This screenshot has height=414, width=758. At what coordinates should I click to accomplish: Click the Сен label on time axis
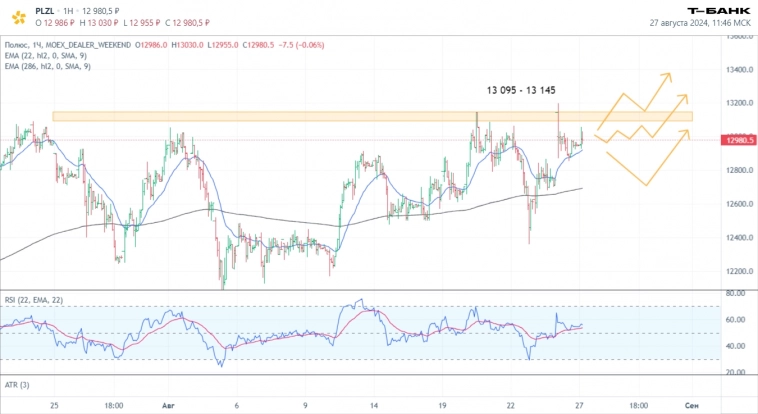click(690, 406)
